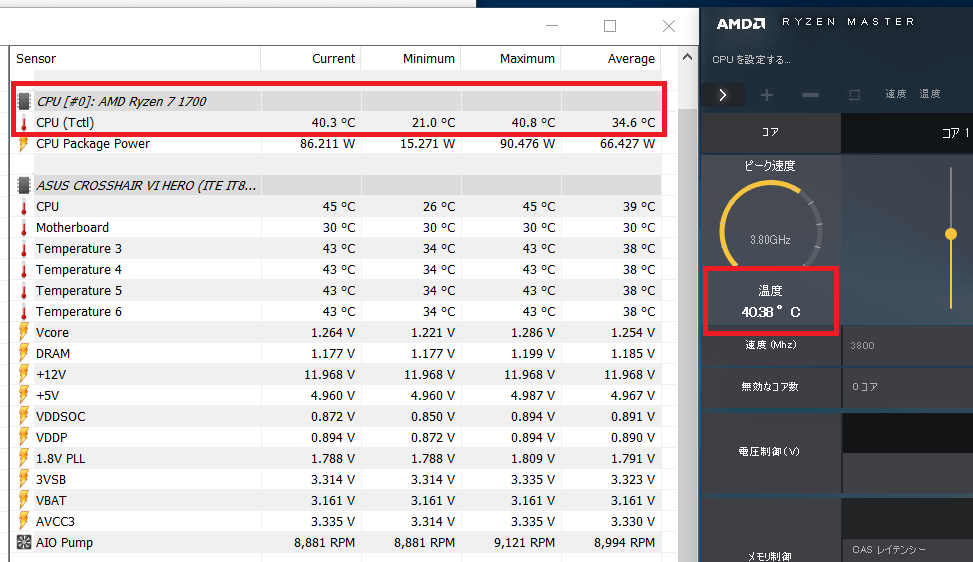The height and width of the screenshot is (562, 973).
Task: Select the Motherboard sensor row label
Action: click(x=73, y=228)
